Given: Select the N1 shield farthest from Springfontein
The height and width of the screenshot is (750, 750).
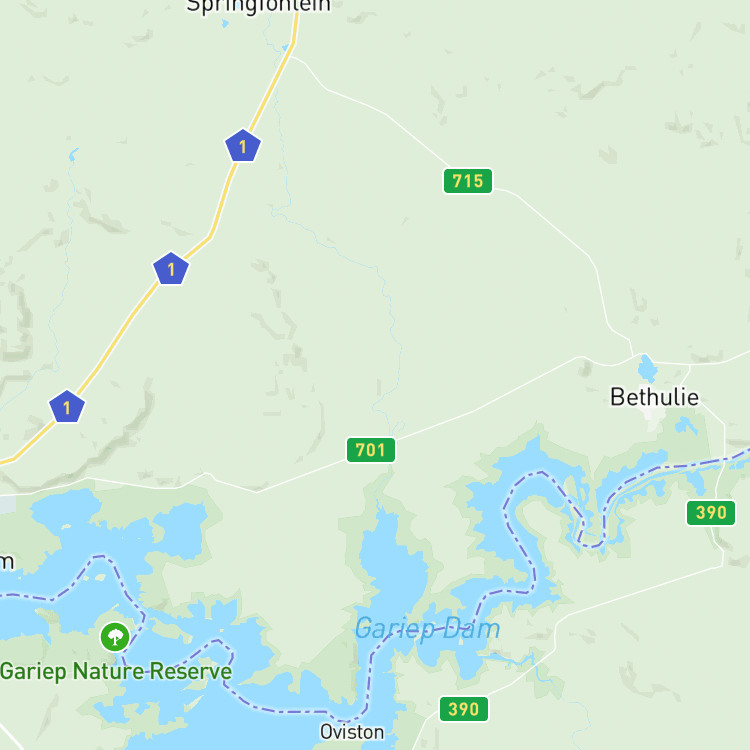Looking at the screenshot, I should click(67, 407).
